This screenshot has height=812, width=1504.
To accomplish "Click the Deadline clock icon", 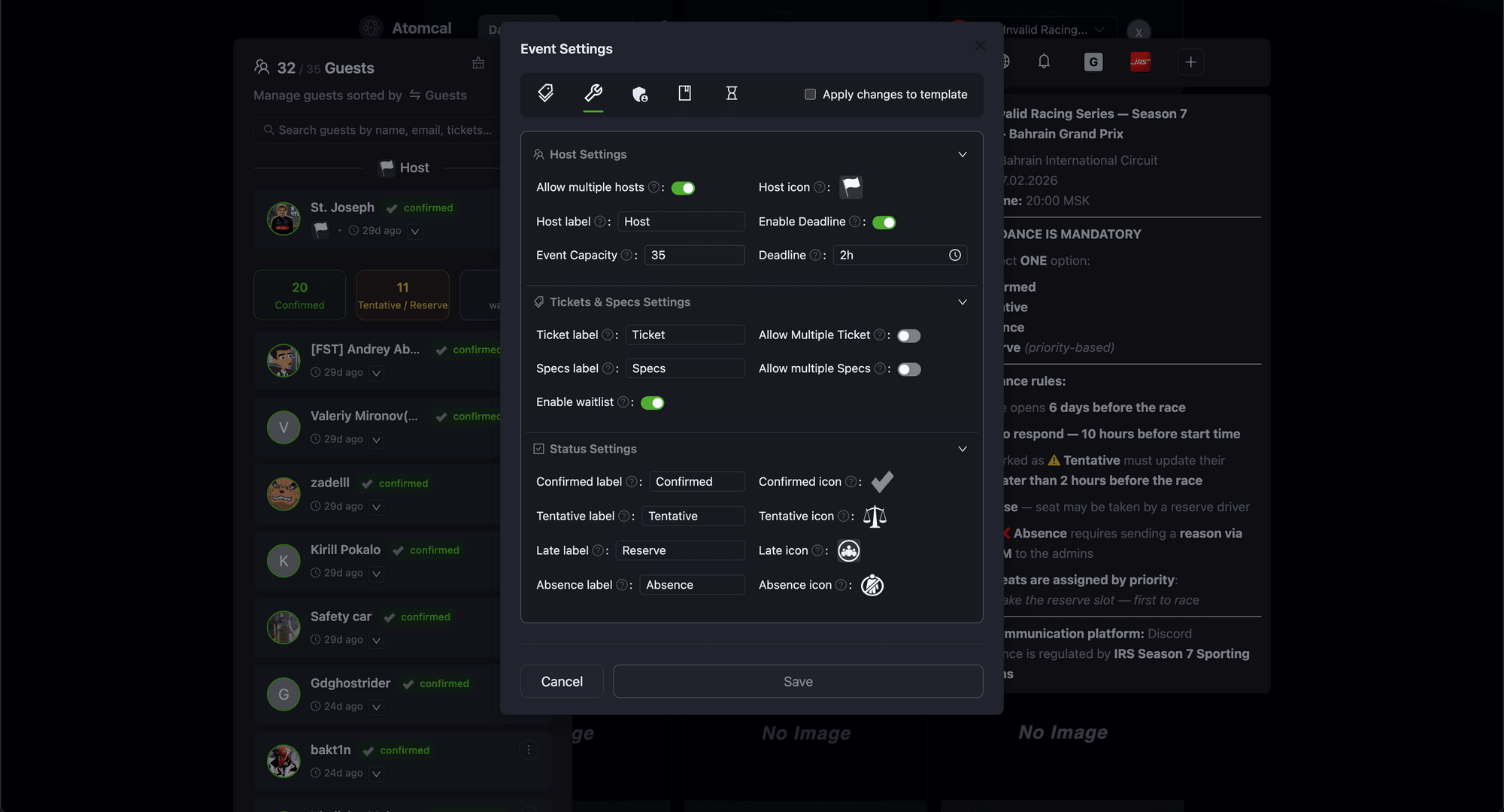I will (x=954, y=256).
